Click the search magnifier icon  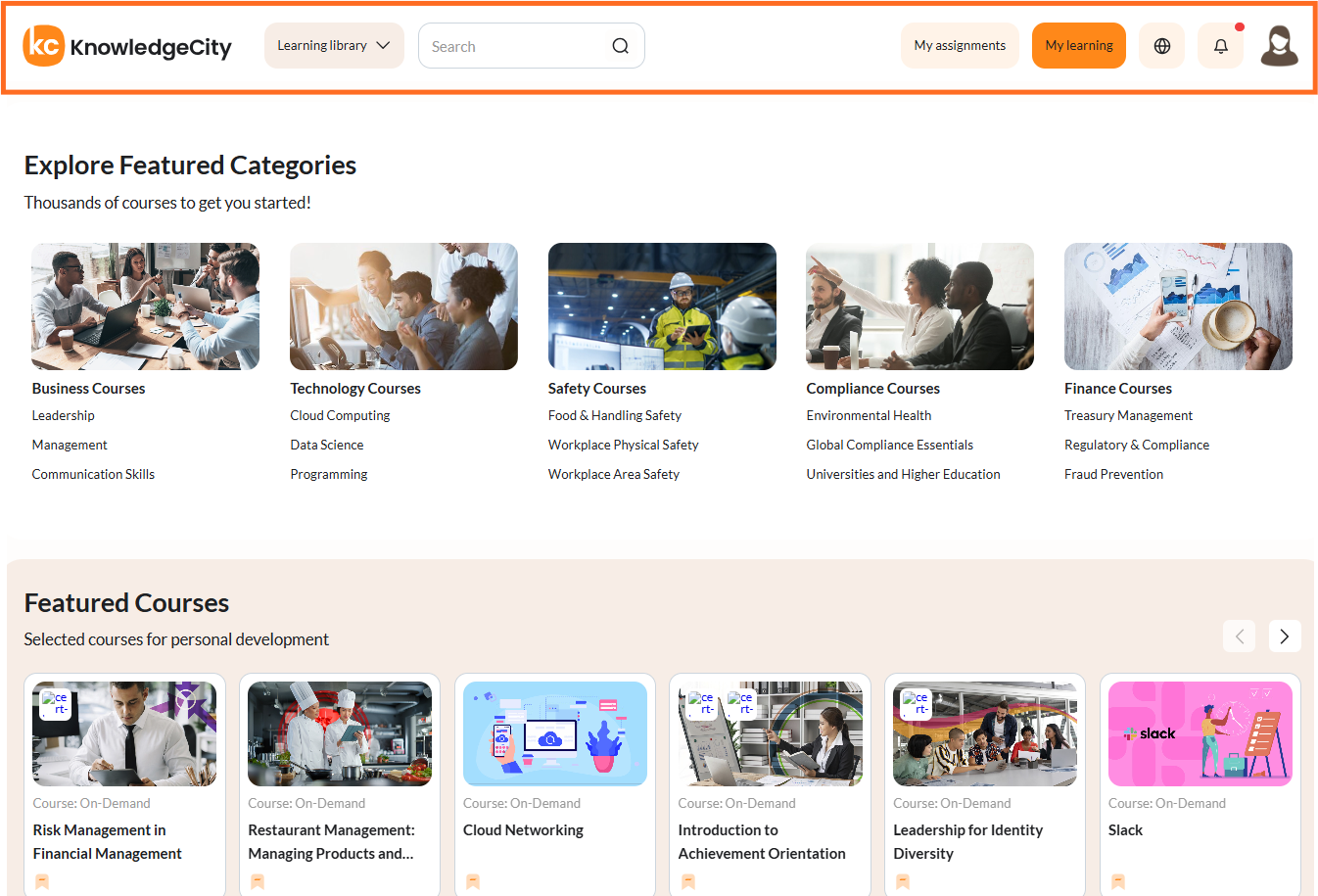point(621,46)
